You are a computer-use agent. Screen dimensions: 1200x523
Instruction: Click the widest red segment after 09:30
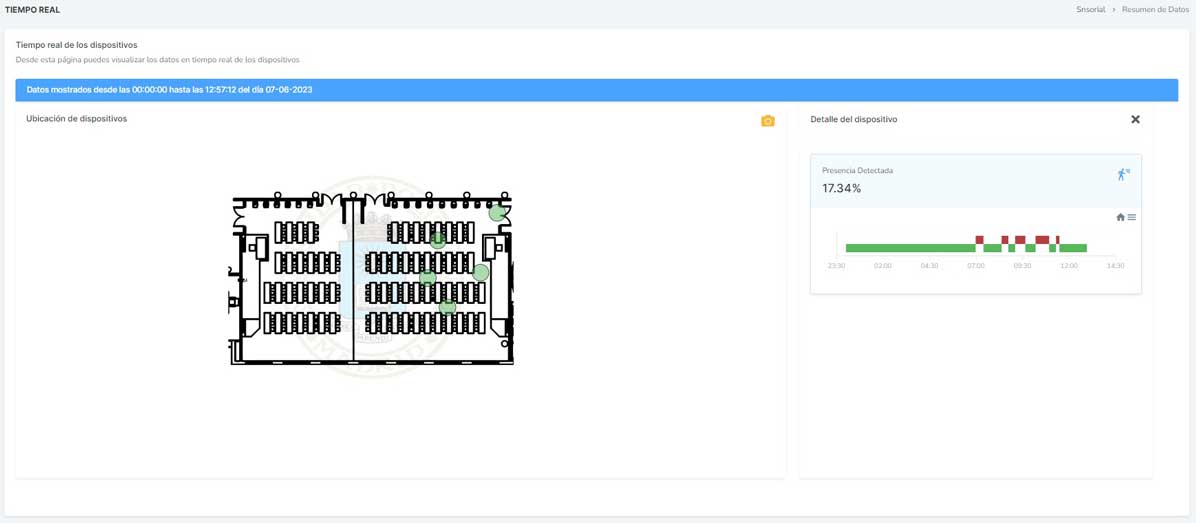pos(1042,240)
